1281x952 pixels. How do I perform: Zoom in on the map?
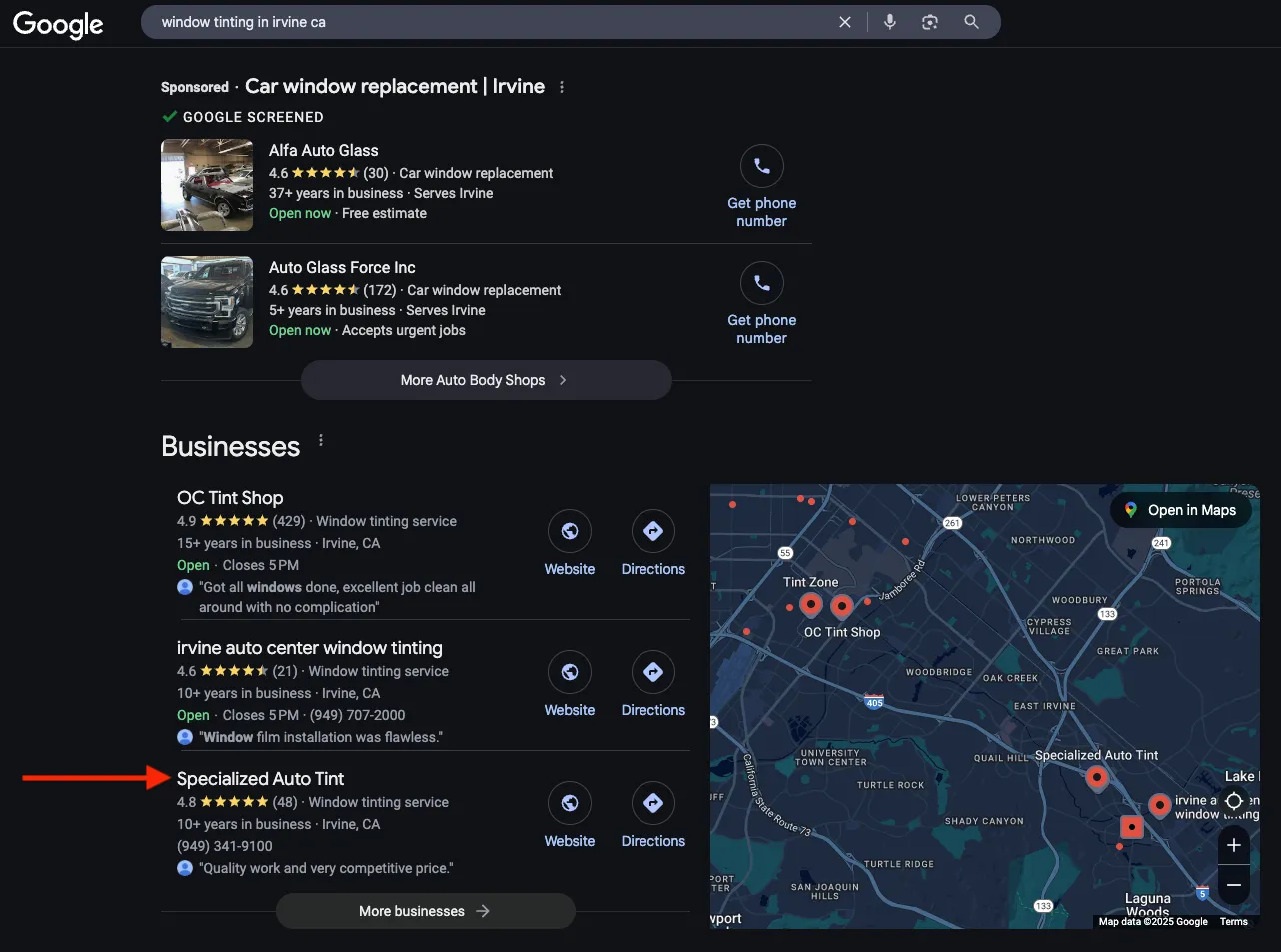[1234, 845]
